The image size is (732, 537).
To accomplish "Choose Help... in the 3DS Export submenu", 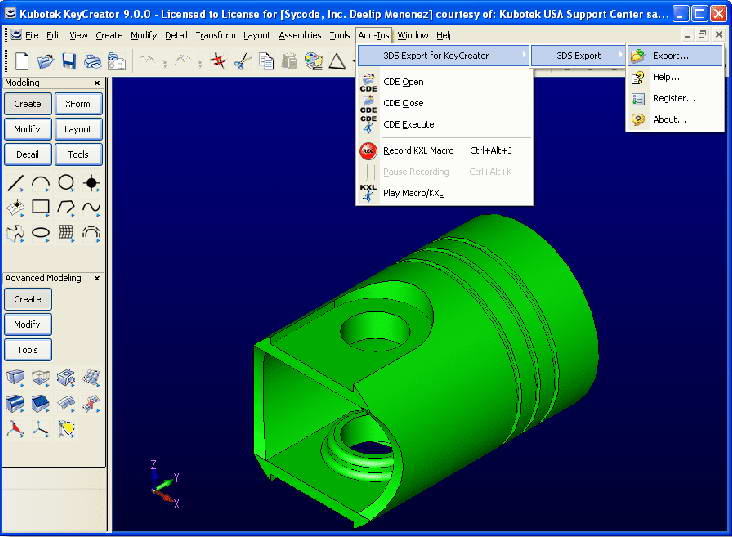I will 675,77.
